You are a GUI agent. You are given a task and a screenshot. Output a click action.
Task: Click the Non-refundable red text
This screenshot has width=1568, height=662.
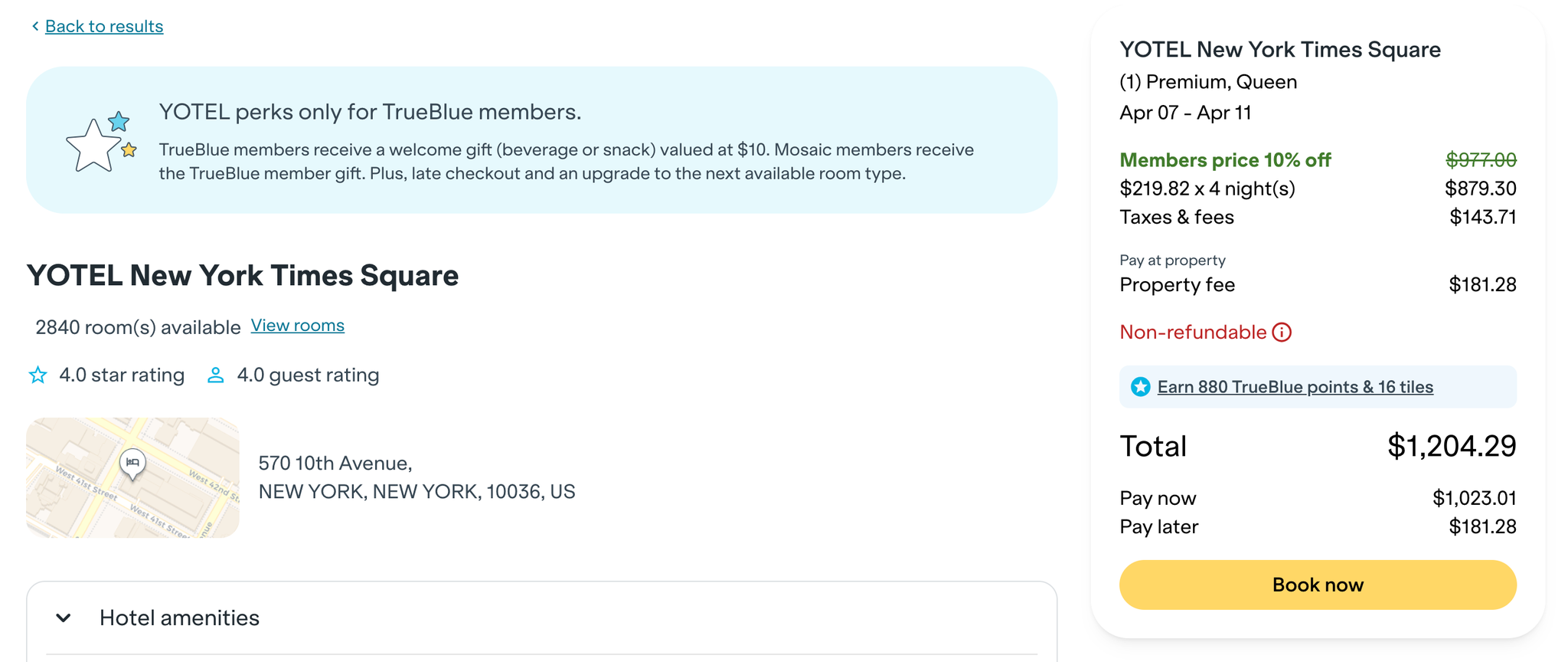pyautogui.click(x=1192, y=333)
